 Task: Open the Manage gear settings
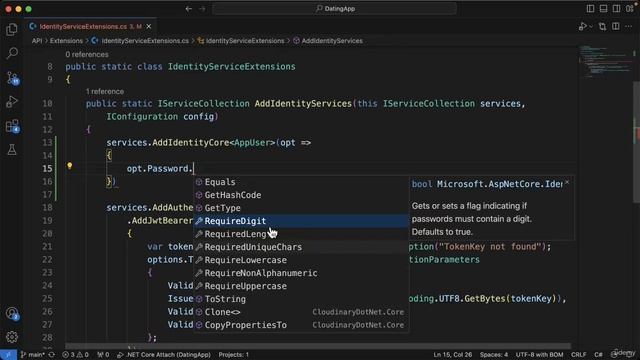(12, 337)
